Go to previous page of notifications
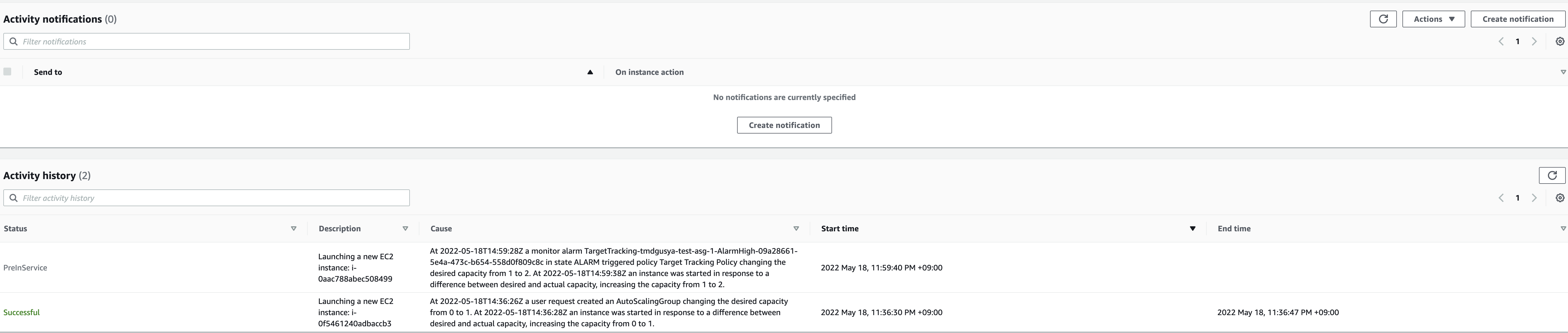The height and width of the screenshot is (333, 1568). (x=1501, y=41)
